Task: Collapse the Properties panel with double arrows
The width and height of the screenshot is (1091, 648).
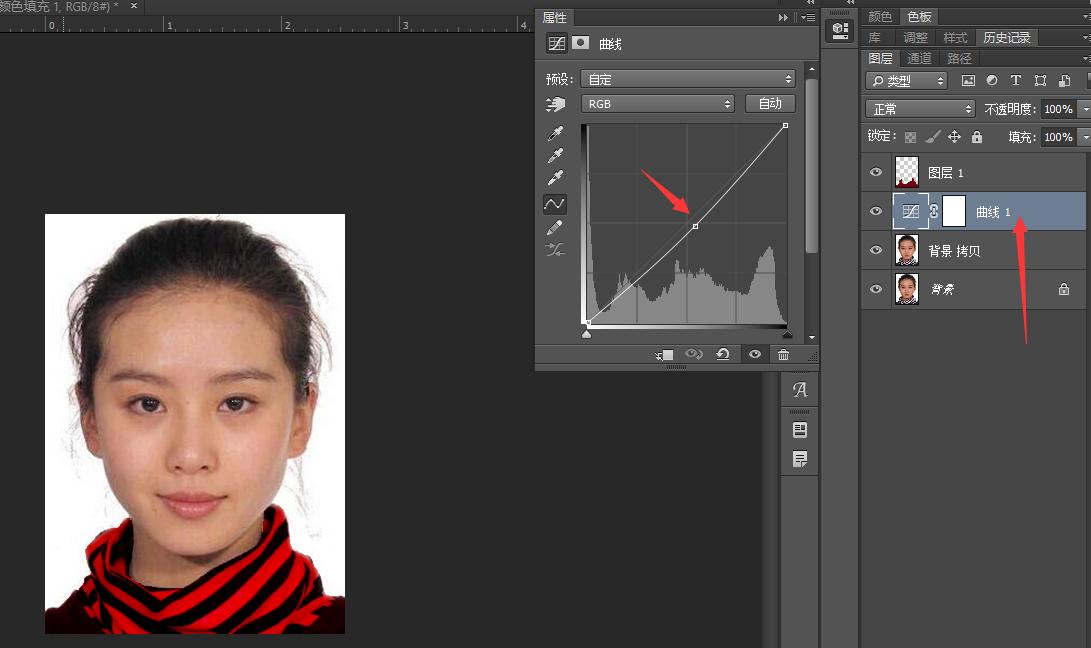Action: tap(782, 17)
